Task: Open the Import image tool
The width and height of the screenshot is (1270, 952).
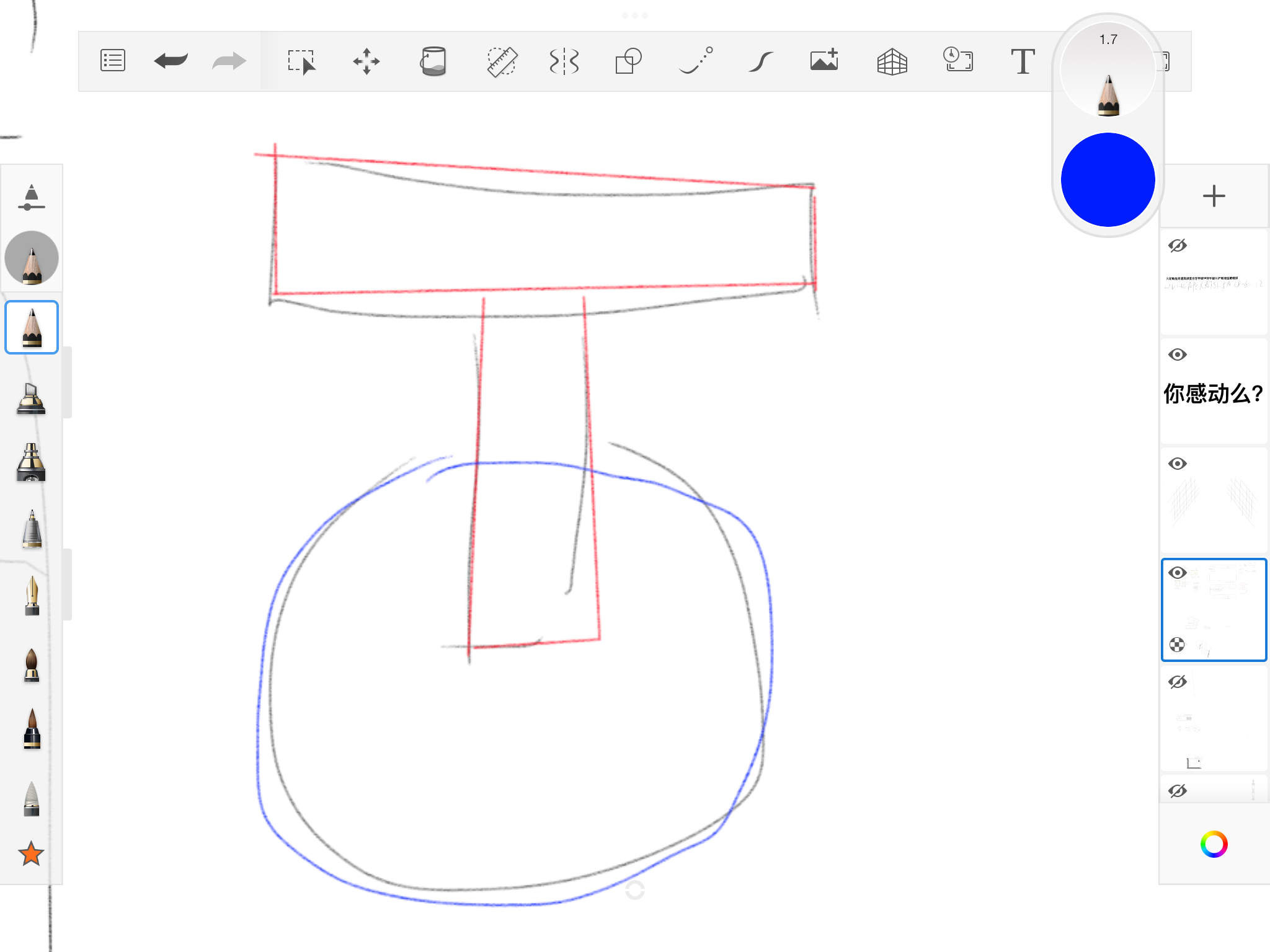Action: click(824, 61)
